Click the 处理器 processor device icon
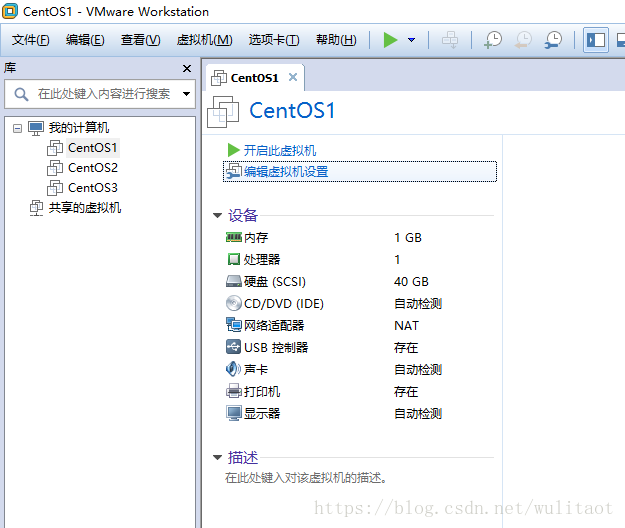625x528 pixels. (x=234, y=259)
